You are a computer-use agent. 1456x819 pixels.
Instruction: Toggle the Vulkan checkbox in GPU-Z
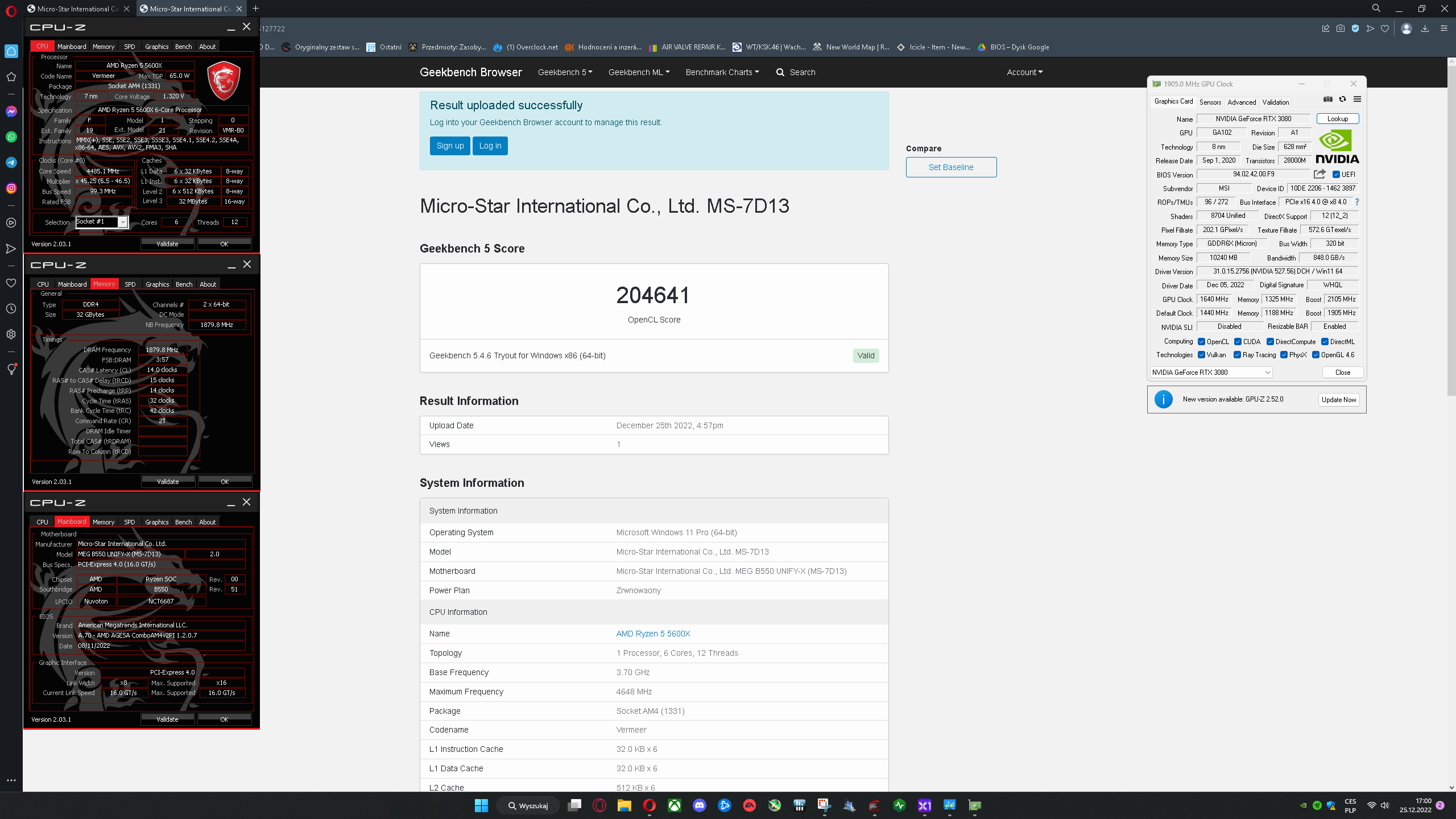click(x=1202, y=355)
